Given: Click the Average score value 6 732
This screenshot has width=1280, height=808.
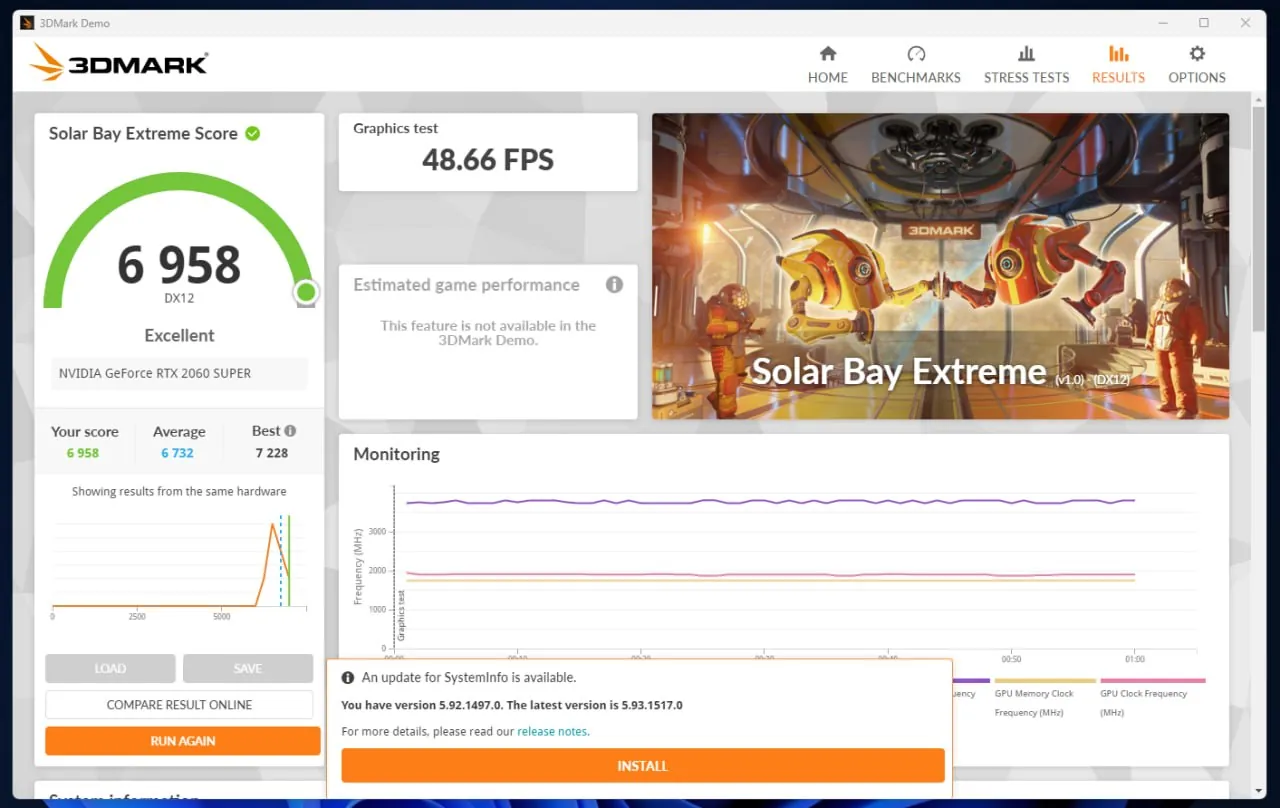Looking at the screenshot, I should coord(178,453).
